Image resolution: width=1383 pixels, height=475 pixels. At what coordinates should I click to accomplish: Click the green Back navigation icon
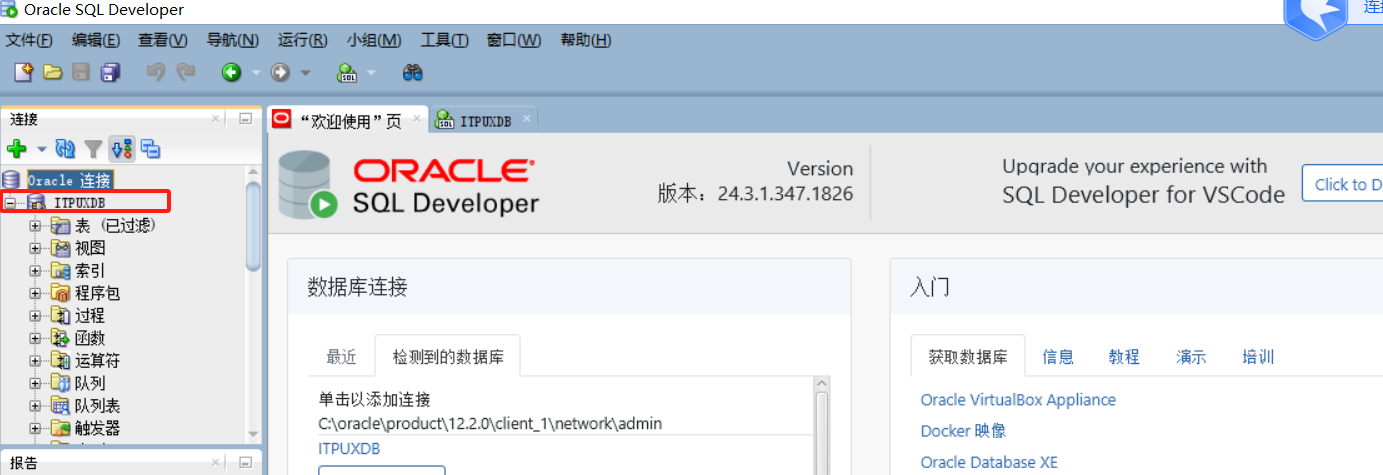click(x=232, y=72)
